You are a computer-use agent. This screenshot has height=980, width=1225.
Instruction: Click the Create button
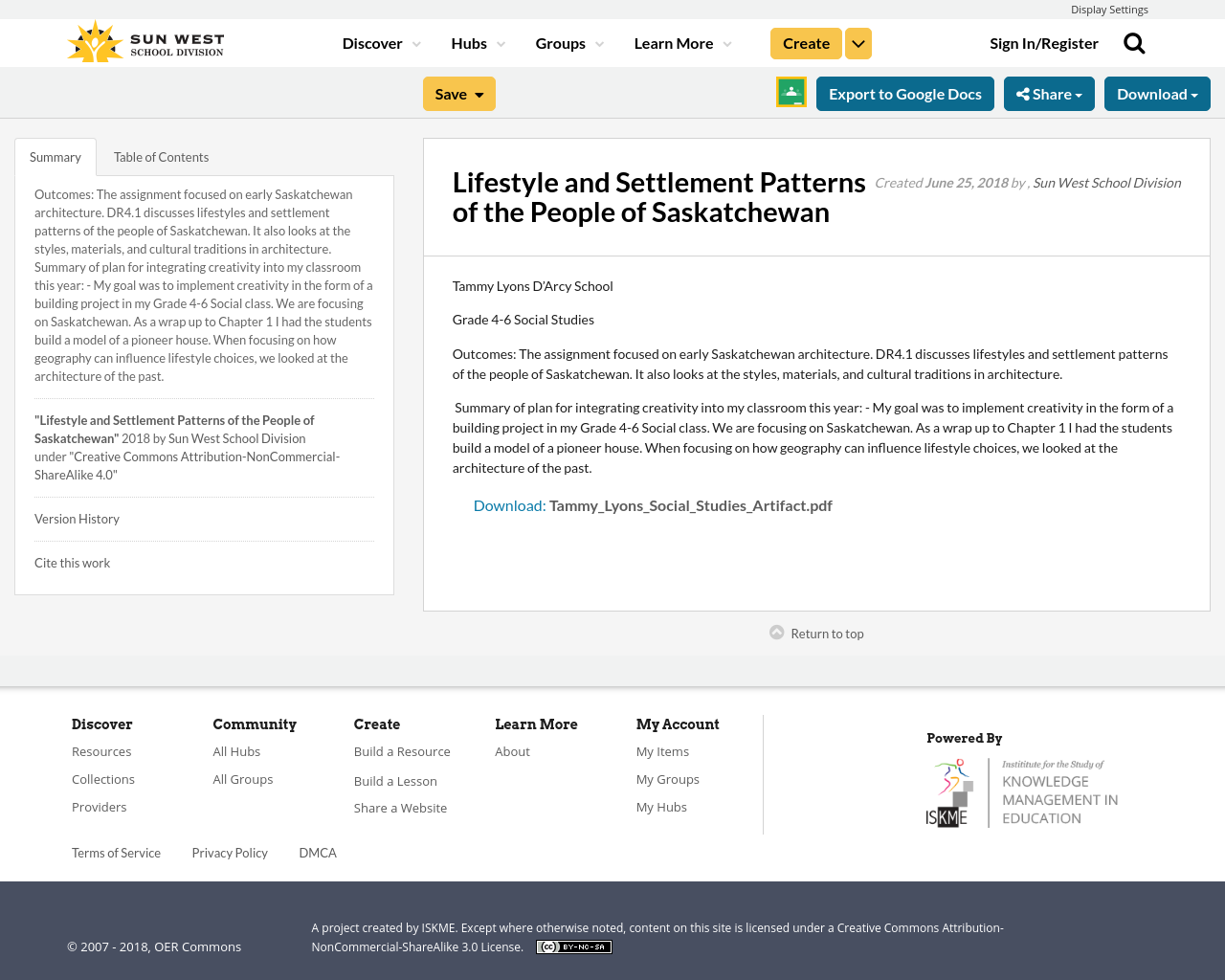click(x=806, y=41)
